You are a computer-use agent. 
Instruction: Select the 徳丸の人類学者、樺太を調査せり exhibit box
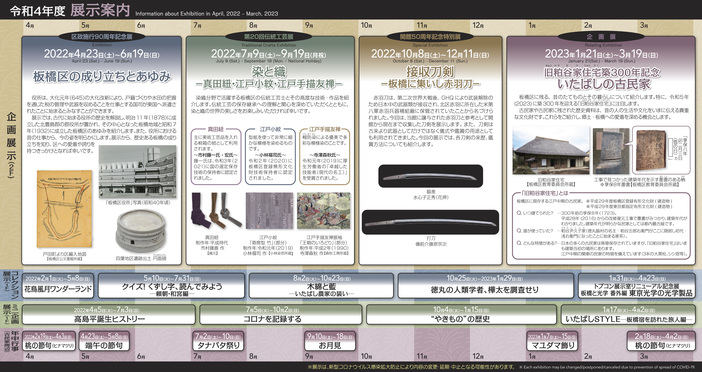[x=485, y=286]
